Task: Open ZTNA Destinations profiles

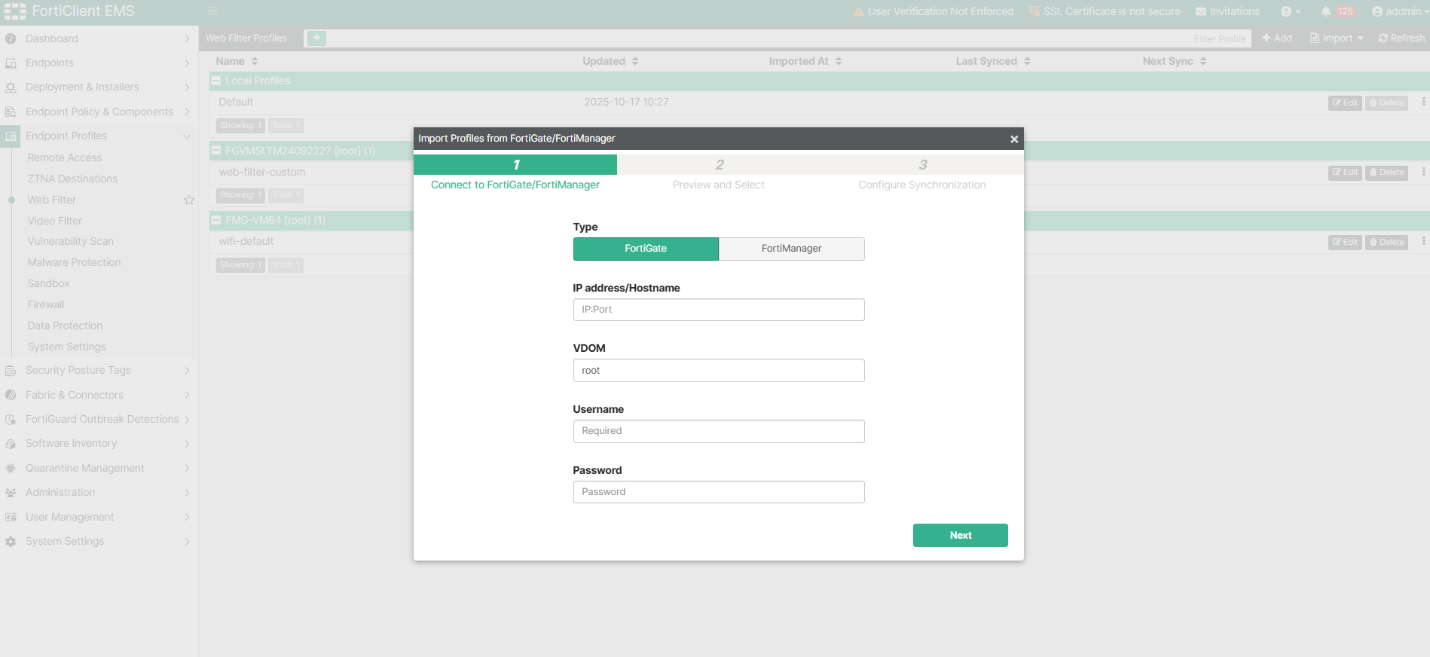Action: coord(73,179)
